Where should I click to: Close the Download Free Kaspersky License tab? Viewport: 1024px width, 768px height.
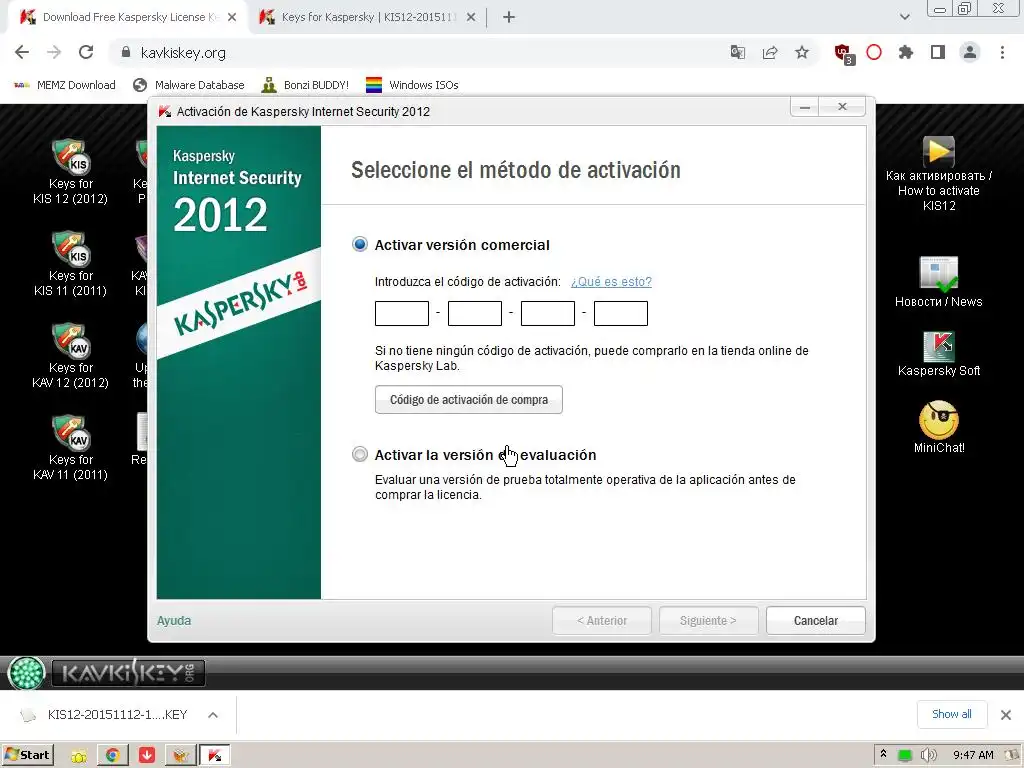232,18
